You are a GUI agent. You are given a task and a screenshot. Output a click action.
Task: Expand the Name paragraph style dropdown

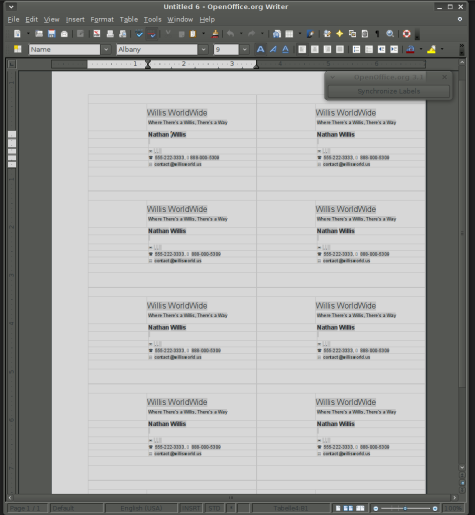tap(106, 49)
